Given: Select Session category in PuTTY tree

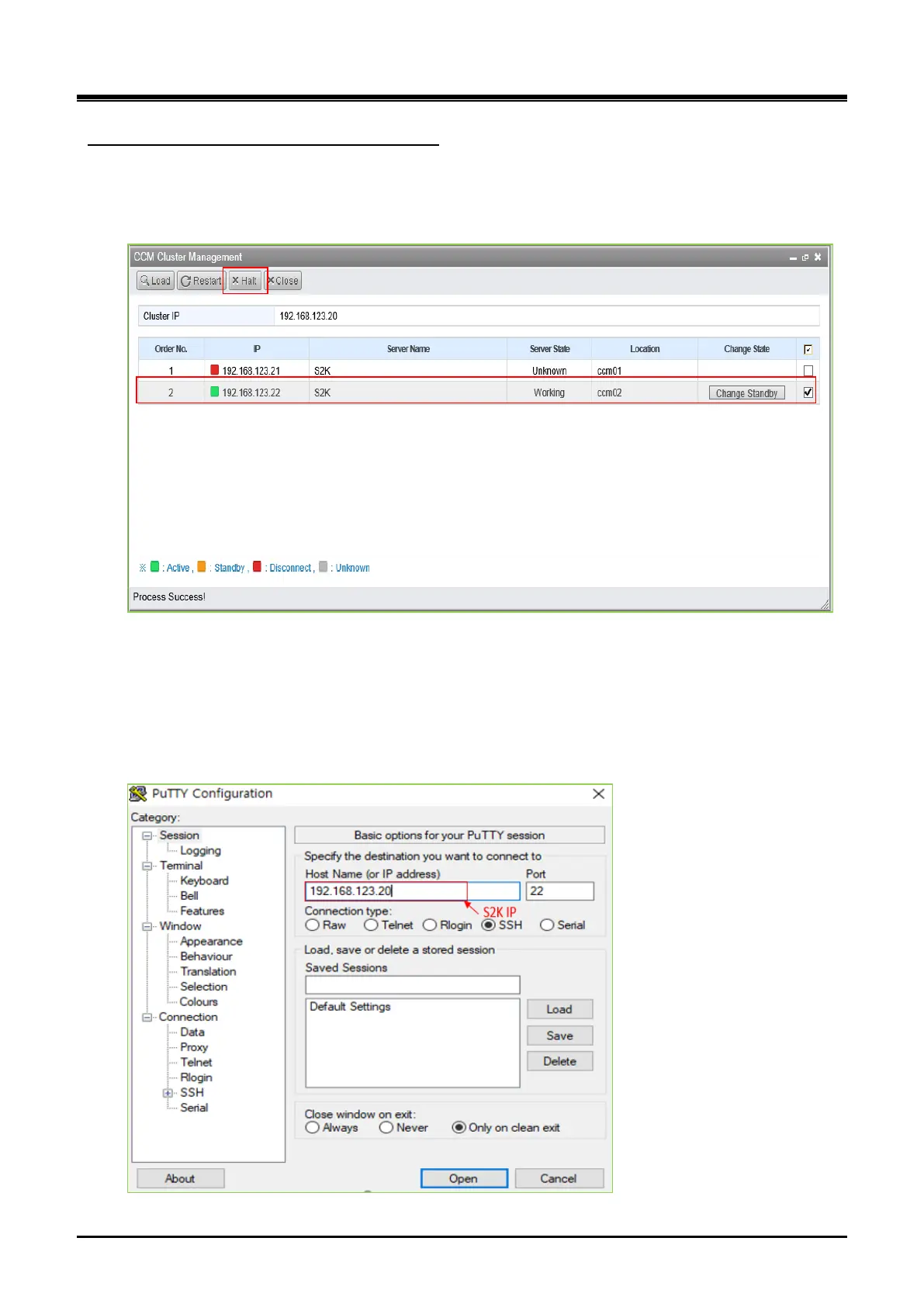Looking at the screenshot, I should click(x=179, y=835).
